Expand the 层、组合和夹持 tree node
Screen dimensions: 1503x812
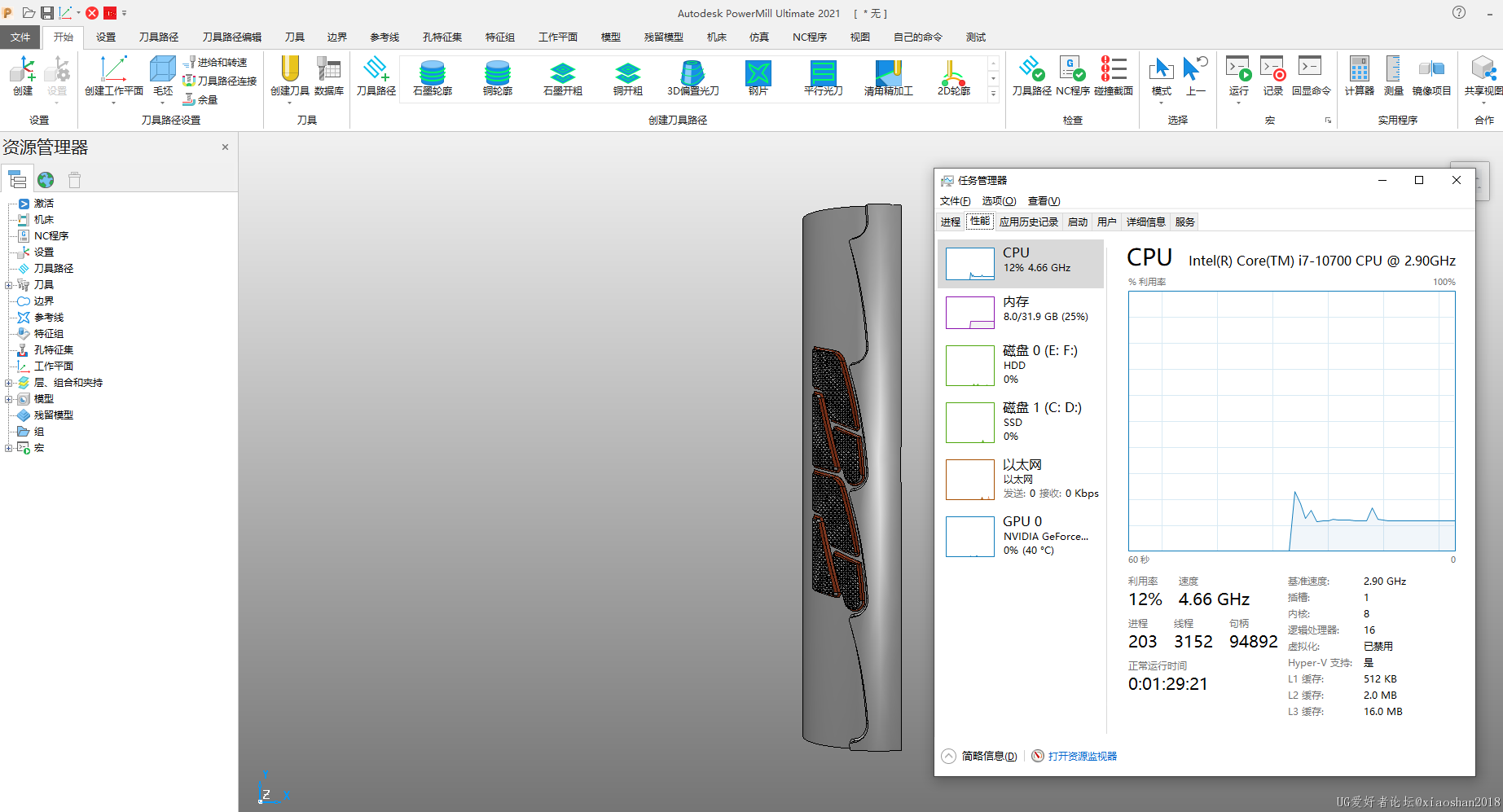pos(9,383)
